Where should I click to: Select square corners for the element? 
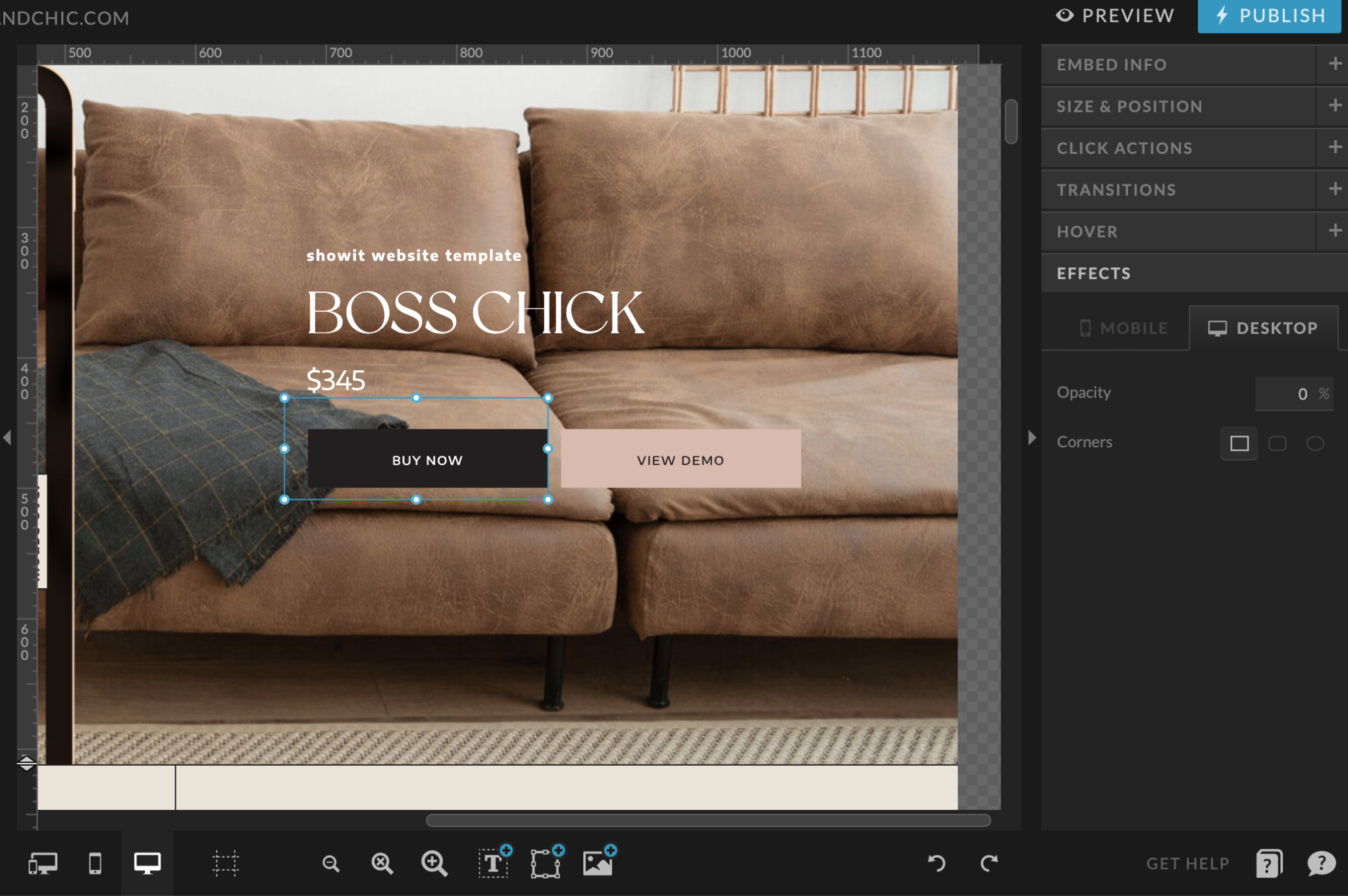coord(1239,444)
